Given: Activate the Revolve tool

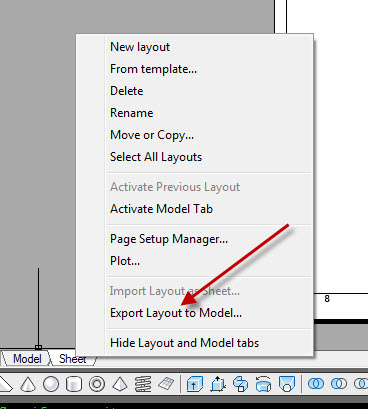Looking at the screenshot, I should pyautogui.click(x=263, y=384).
